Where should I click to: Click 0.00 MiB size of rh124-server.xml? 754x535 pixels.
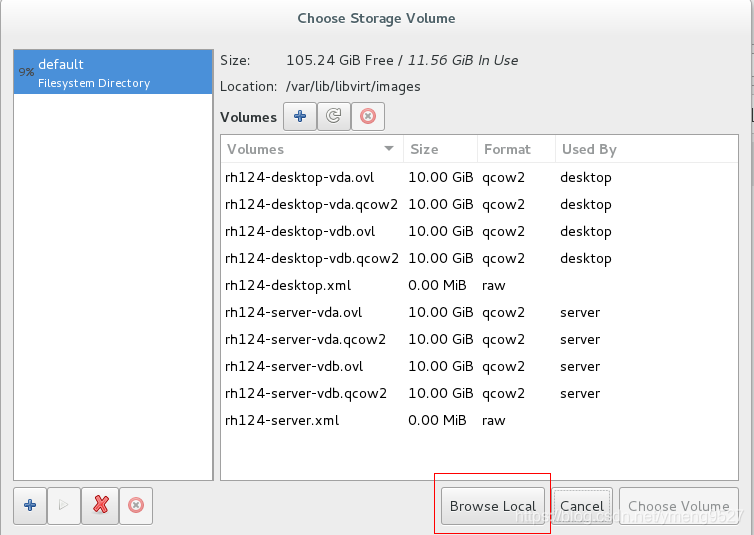[437, 420]
